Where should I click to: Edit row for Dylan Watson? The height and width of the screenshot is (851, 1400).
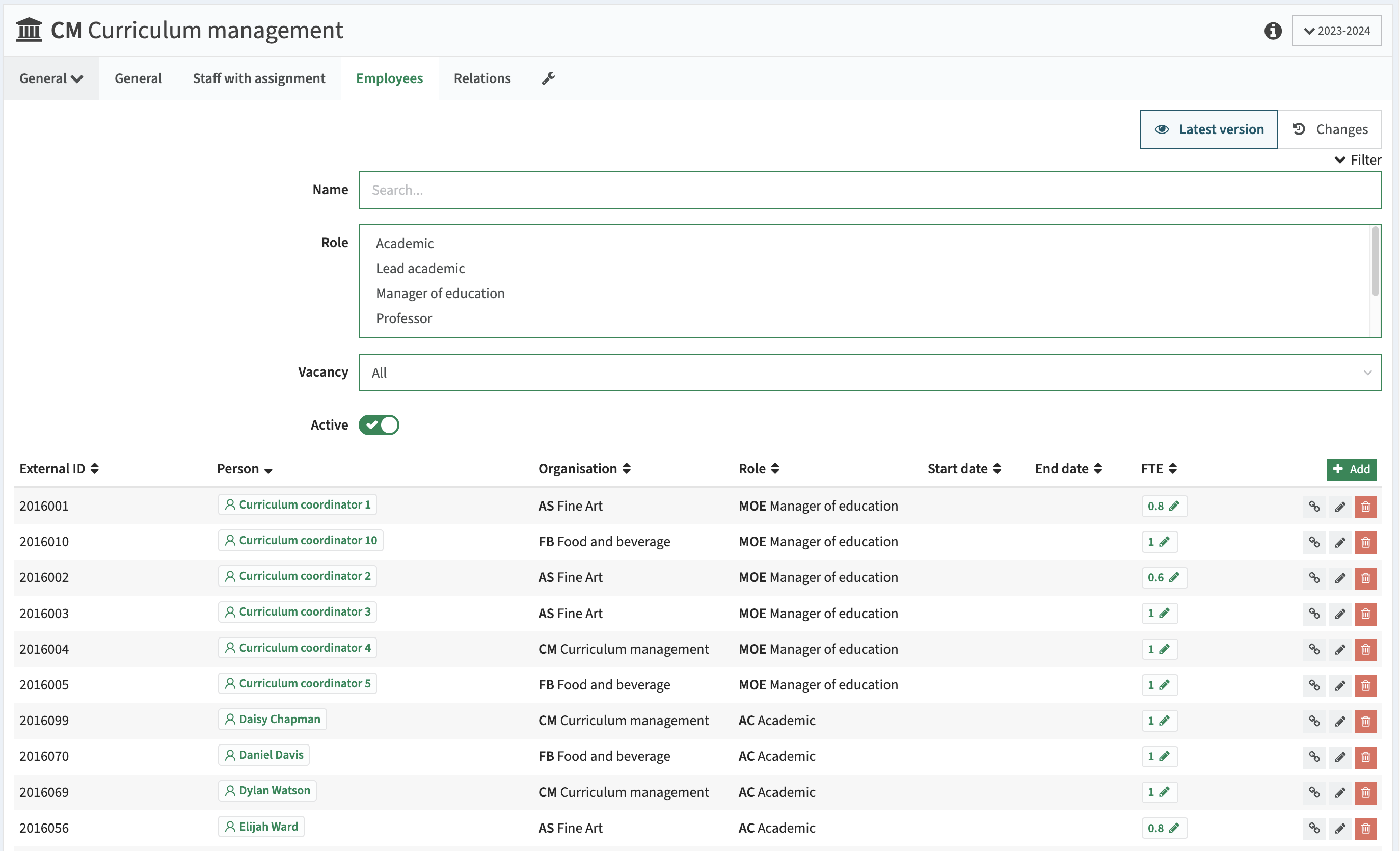pos(1340,793)
